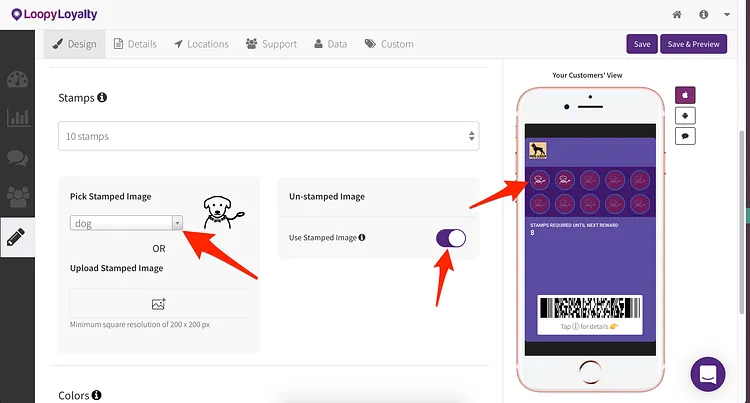Click the dog stamp preview image
The width and height of the screenshot is (750, 403).
(x=222, y=212)
